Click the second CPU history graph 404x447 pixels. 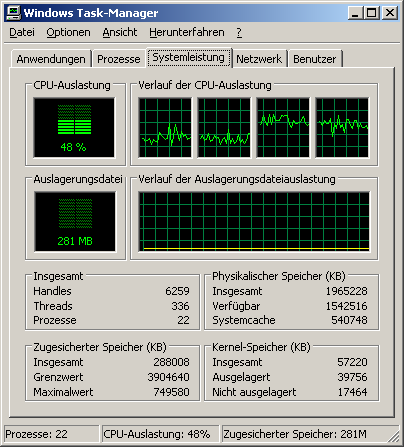click(x=224, y=127)
